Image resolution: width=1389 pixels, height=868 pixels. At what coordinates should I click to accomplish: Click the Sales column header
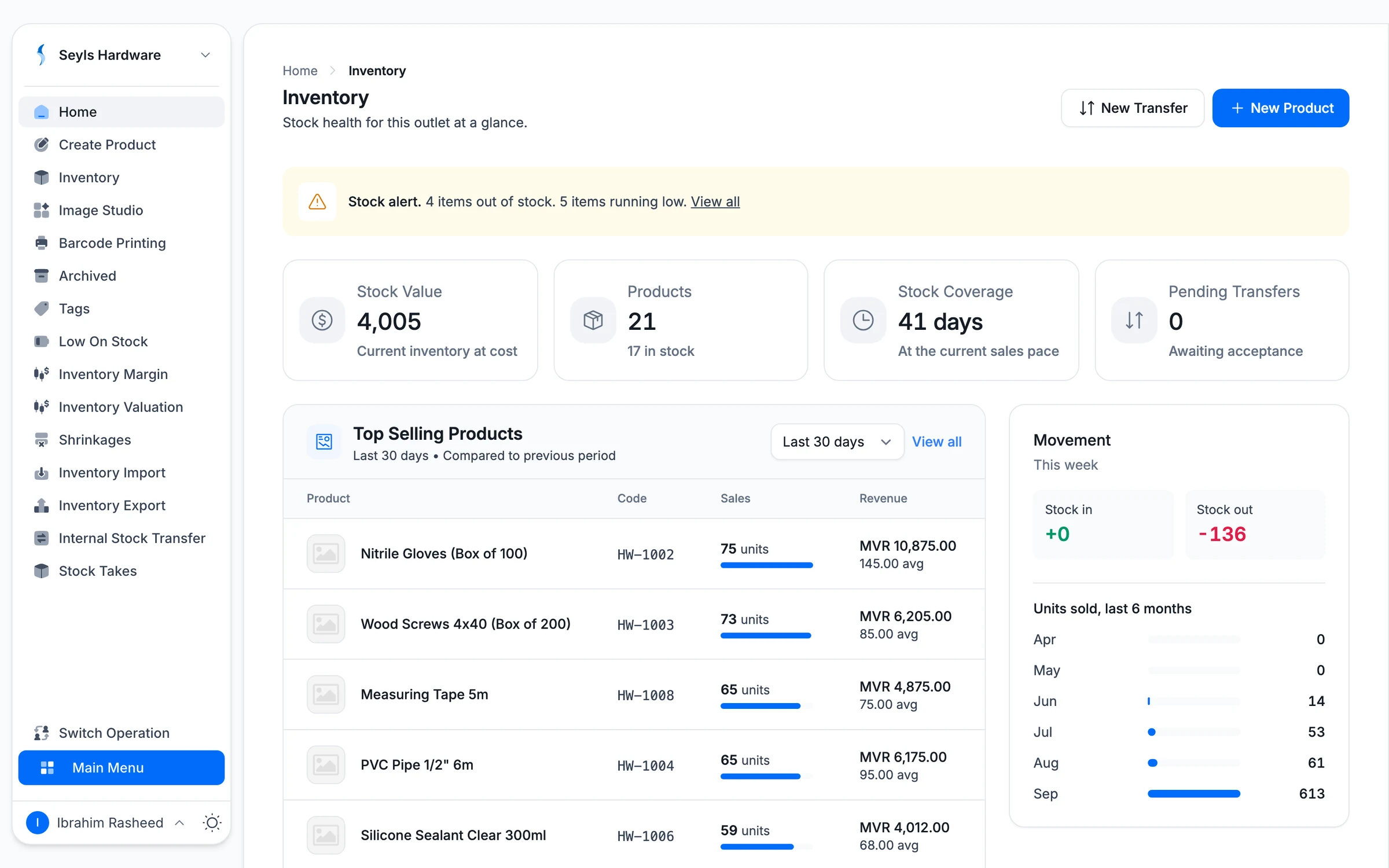pyautogui.click(x=735, y=499)
